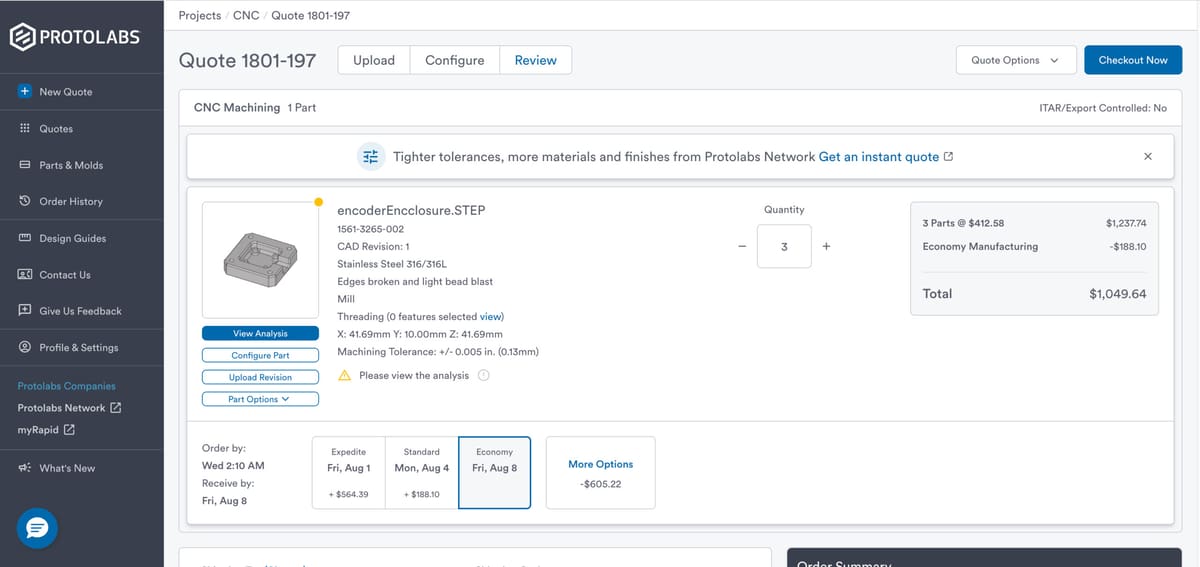Expand the Part Options dropdown

coord(260,399)
